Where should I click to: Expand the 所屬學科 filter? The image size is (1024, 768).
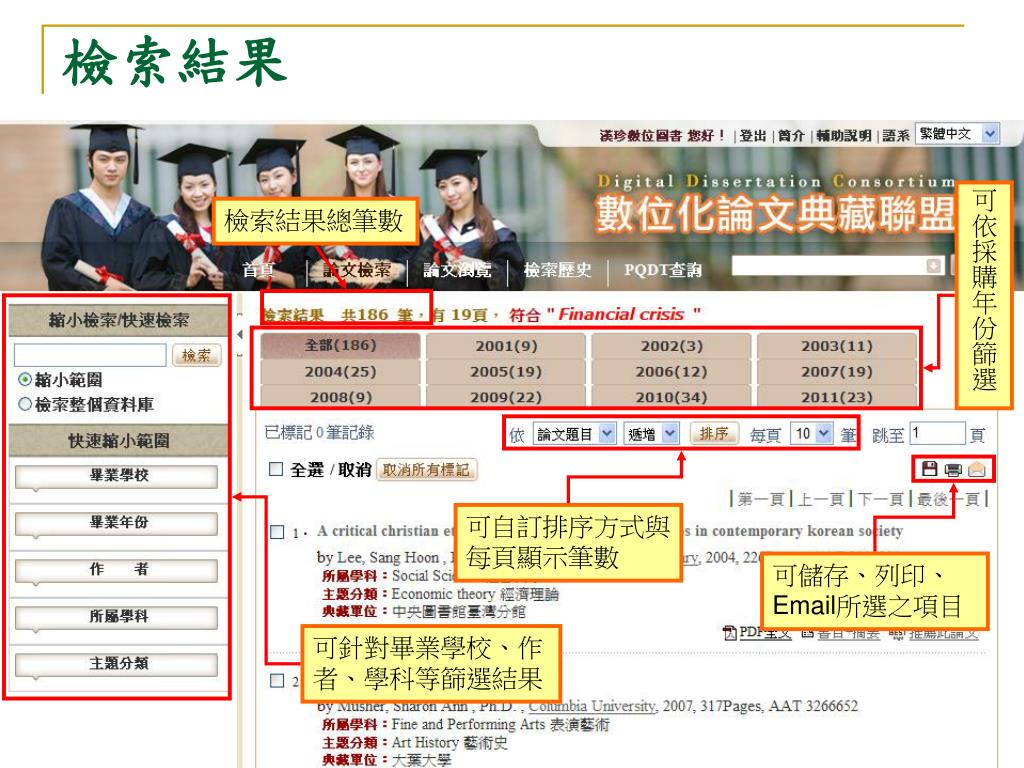coord(116,617)
